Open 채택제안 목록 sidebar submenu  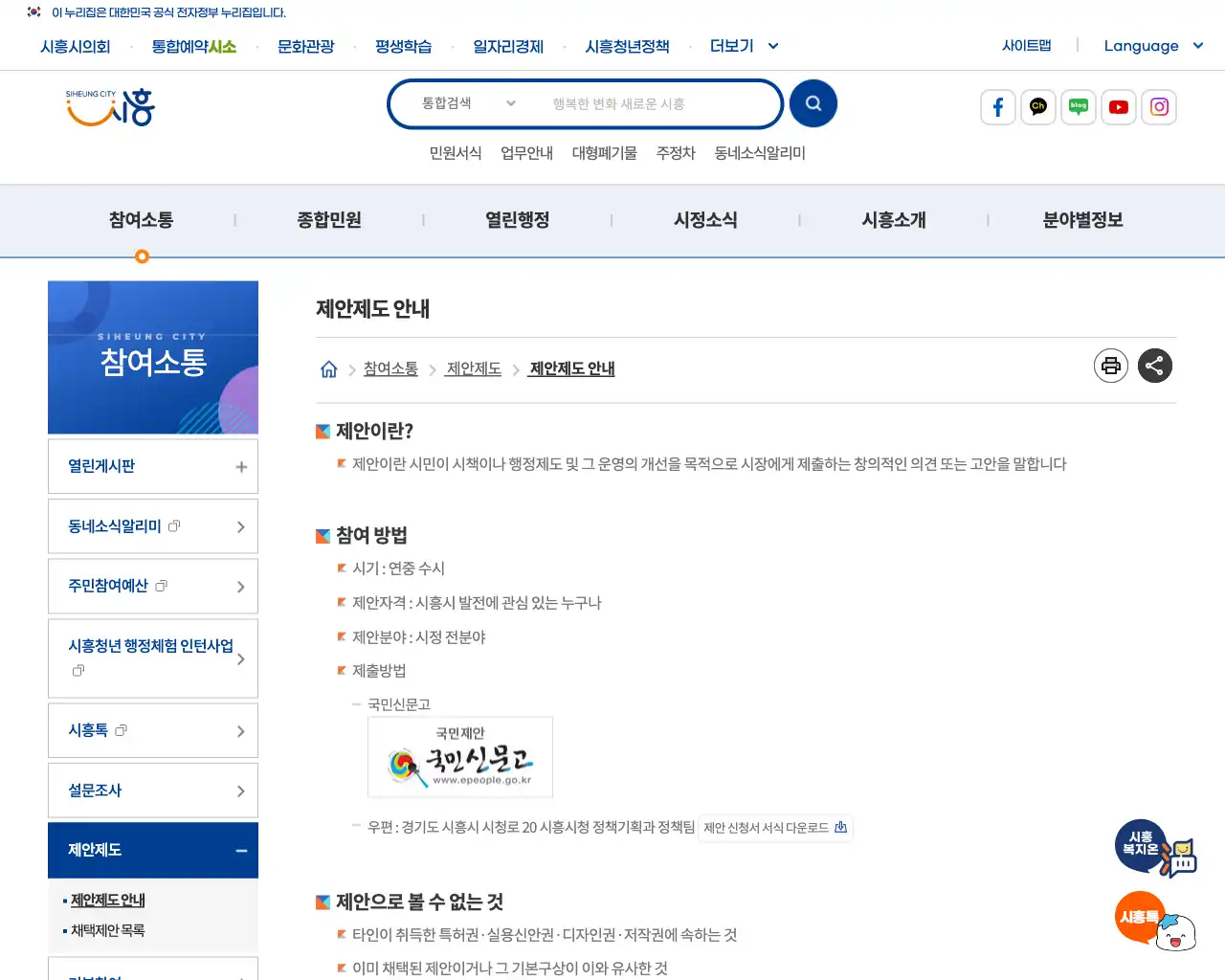108,930
